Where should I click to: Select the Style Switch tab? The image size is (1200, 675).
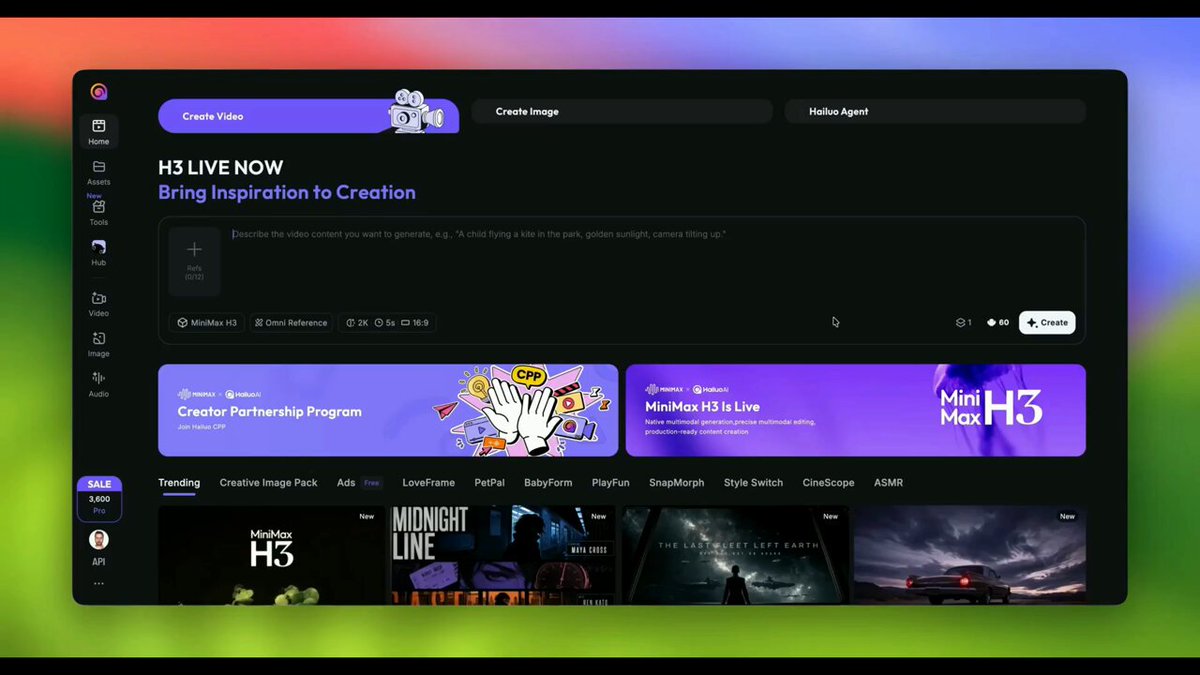(753, 483)
